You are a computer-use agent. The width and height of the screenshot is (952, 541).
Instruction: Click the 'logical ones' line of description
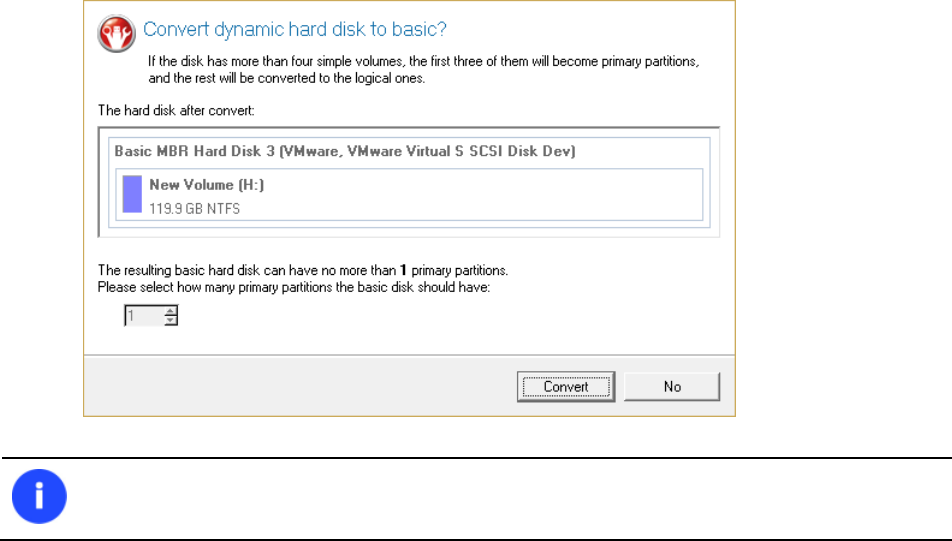pyautogui.click(x=286, y=77)
